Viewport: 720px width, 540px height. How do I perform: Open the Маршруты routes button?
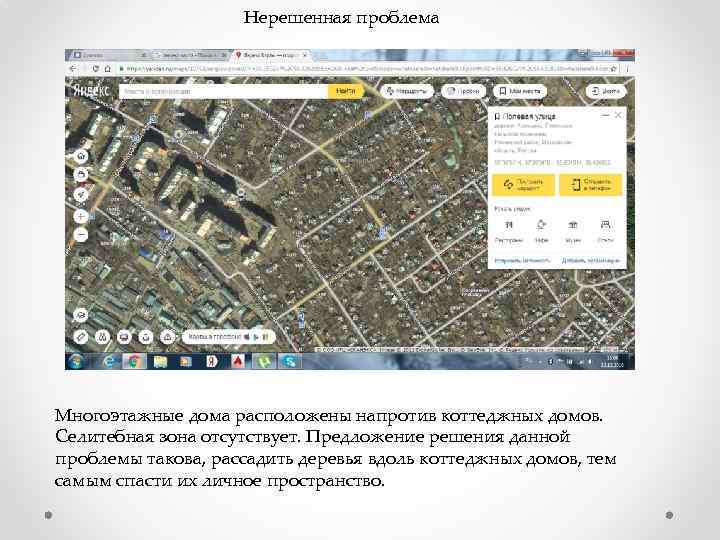click(407, 91)
